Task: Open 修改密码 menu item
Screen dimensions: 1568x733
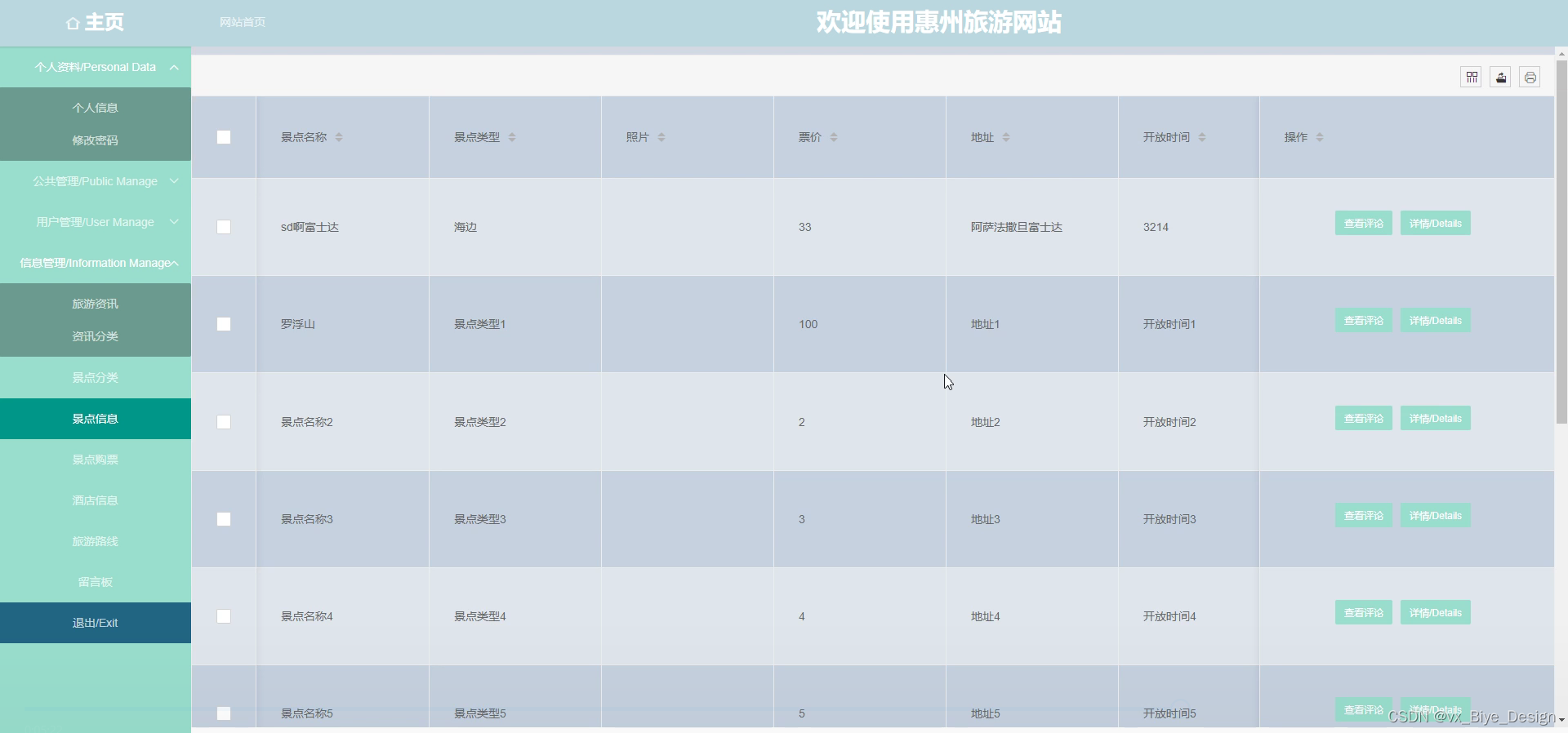Action: point(96,140)
